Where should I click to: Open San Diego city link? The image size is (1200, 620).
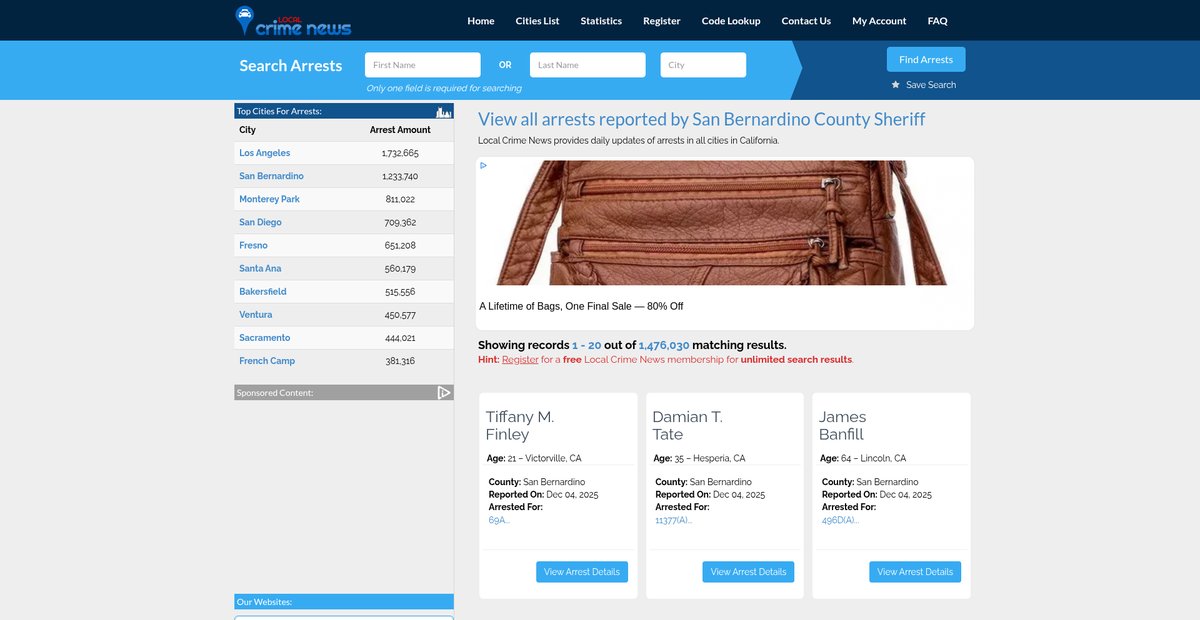(x=260, y=222)
